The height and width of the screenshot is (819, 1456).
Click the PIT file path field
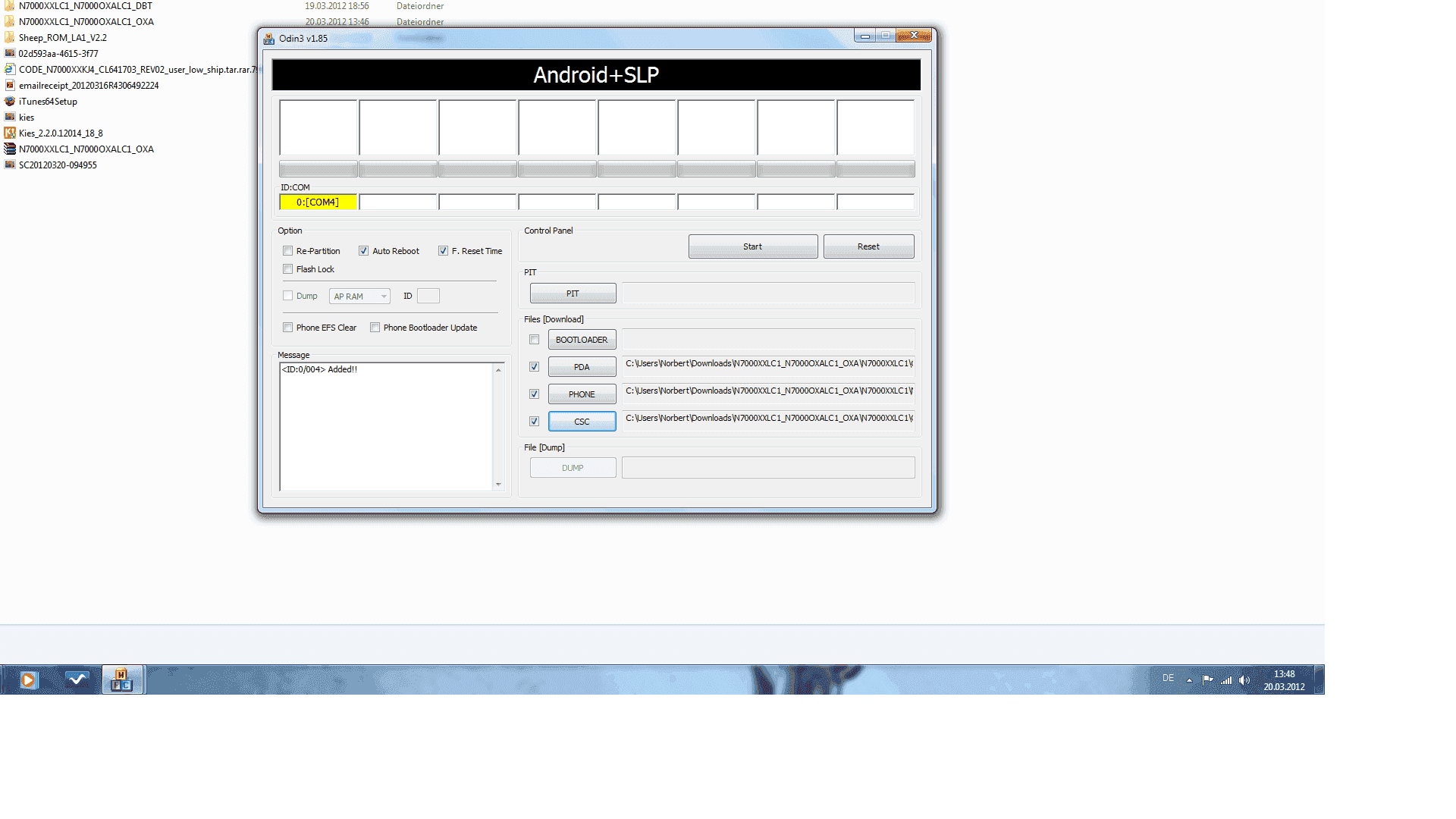click(768, 293)
